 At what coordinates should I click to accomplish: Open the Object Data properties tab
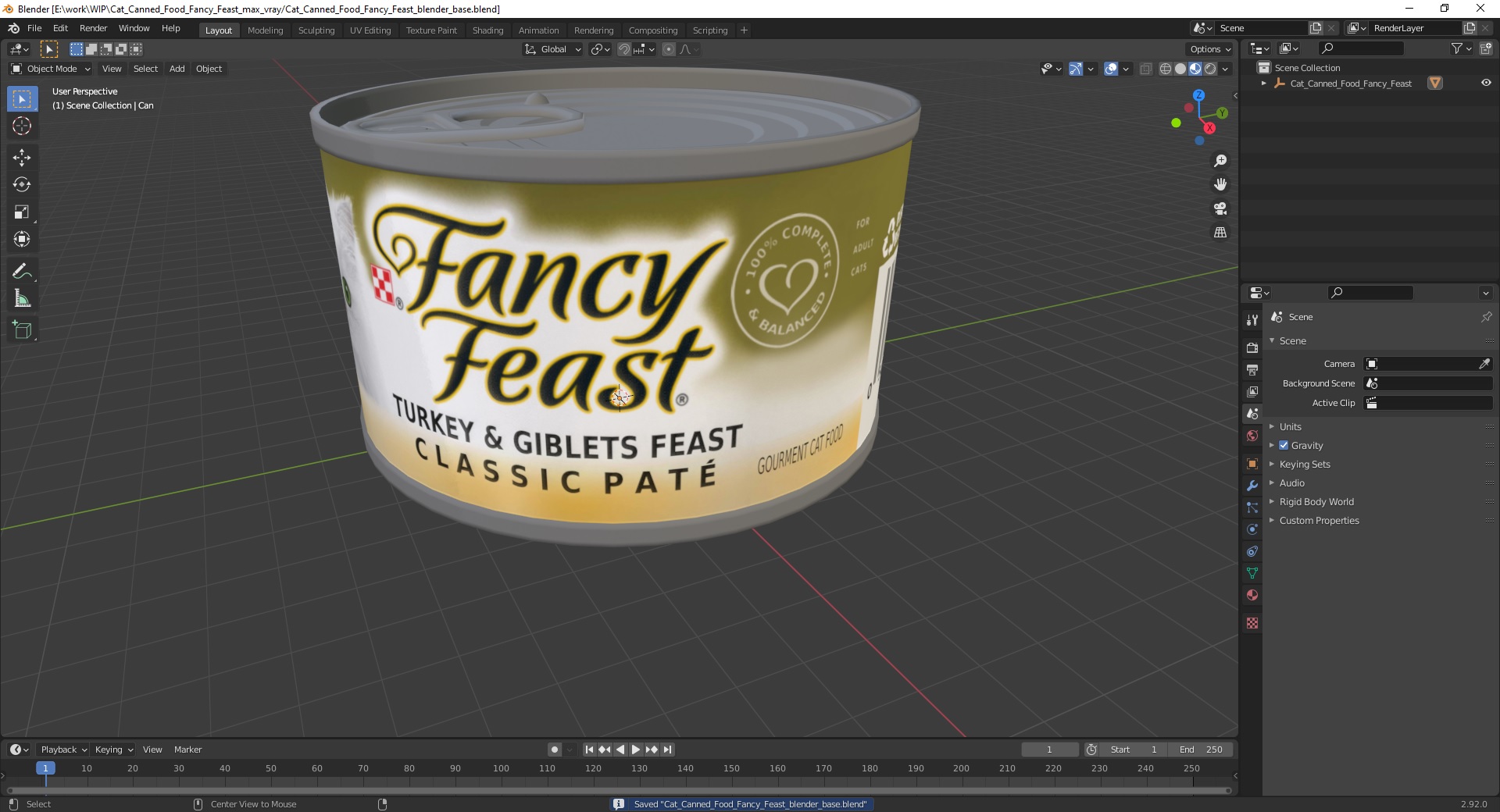(x=1252, y=573)
